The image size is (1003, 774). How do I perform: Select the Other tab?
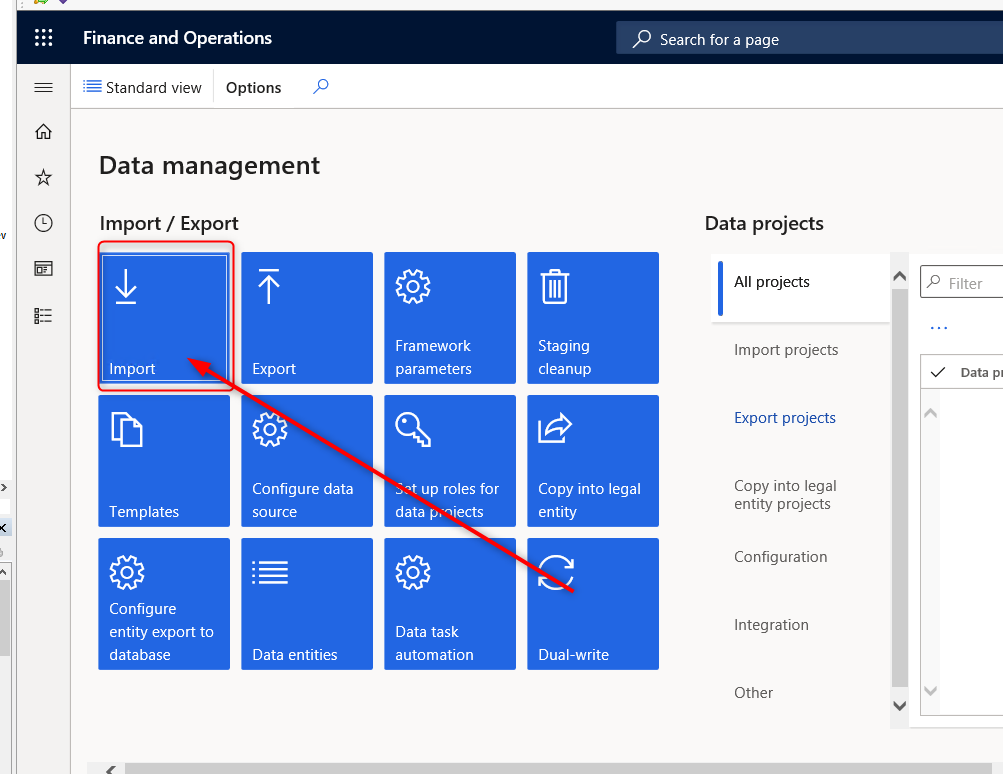(753, 693)
